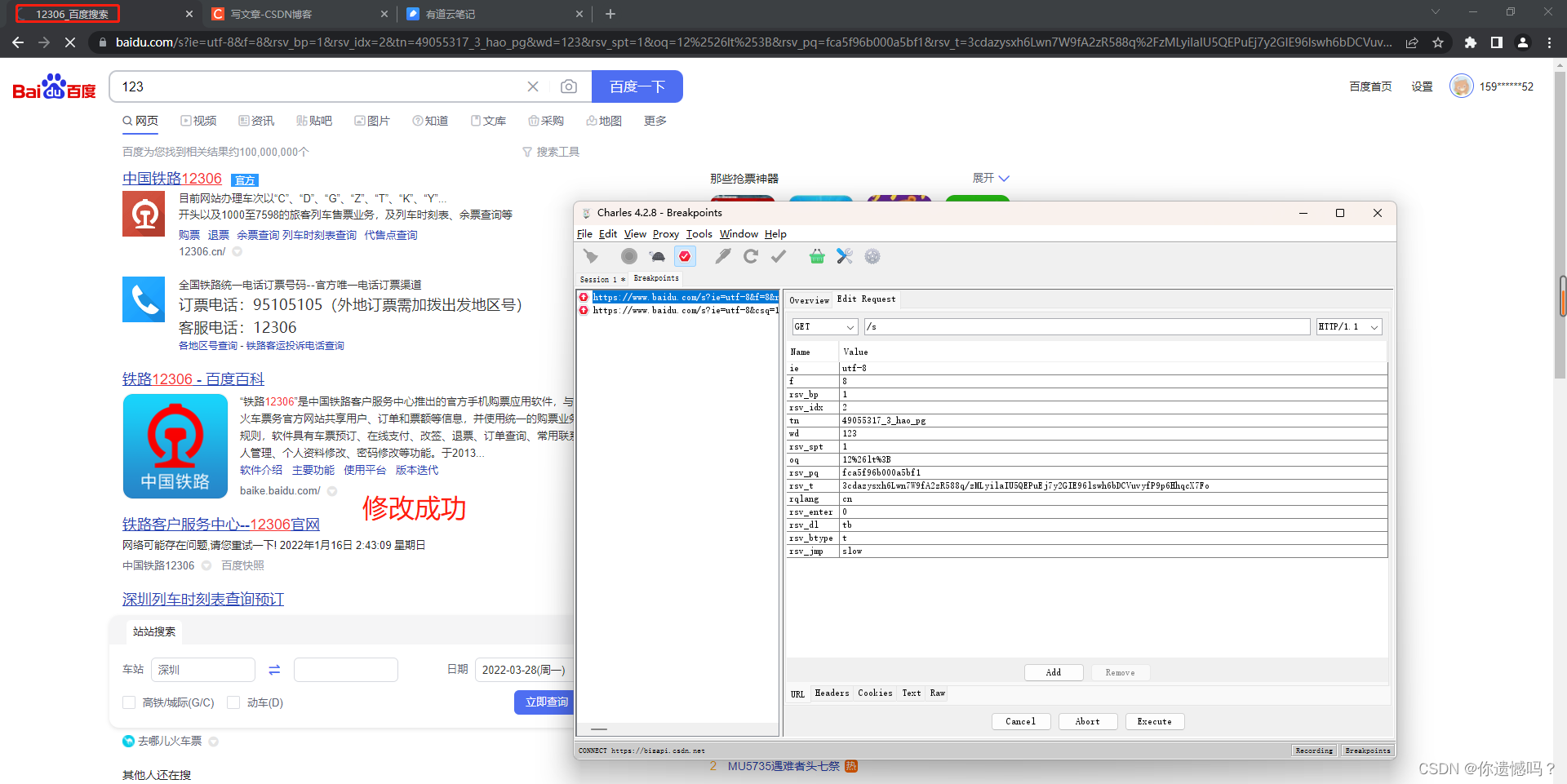Swap stations with the exchange arrows icon

coord(274,670)
